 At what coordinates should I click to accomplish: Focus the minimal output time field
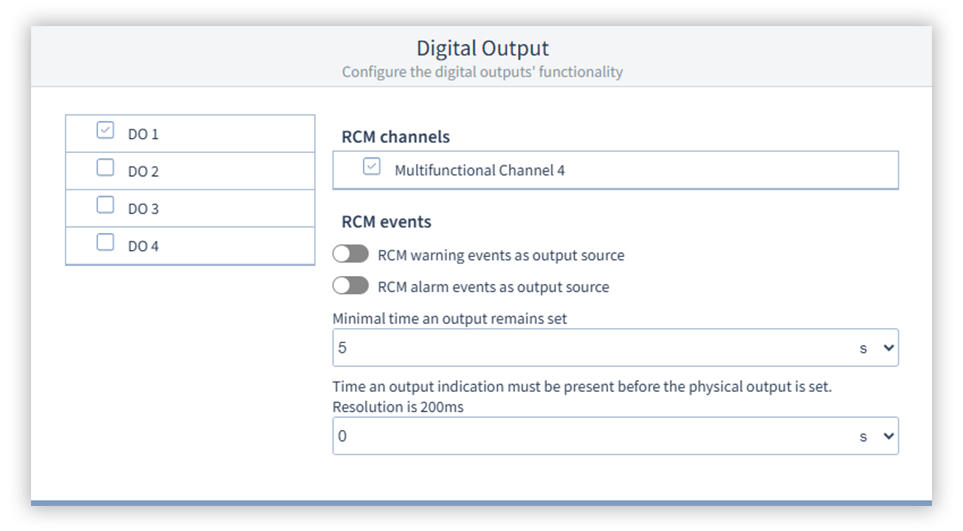[590, 348]
